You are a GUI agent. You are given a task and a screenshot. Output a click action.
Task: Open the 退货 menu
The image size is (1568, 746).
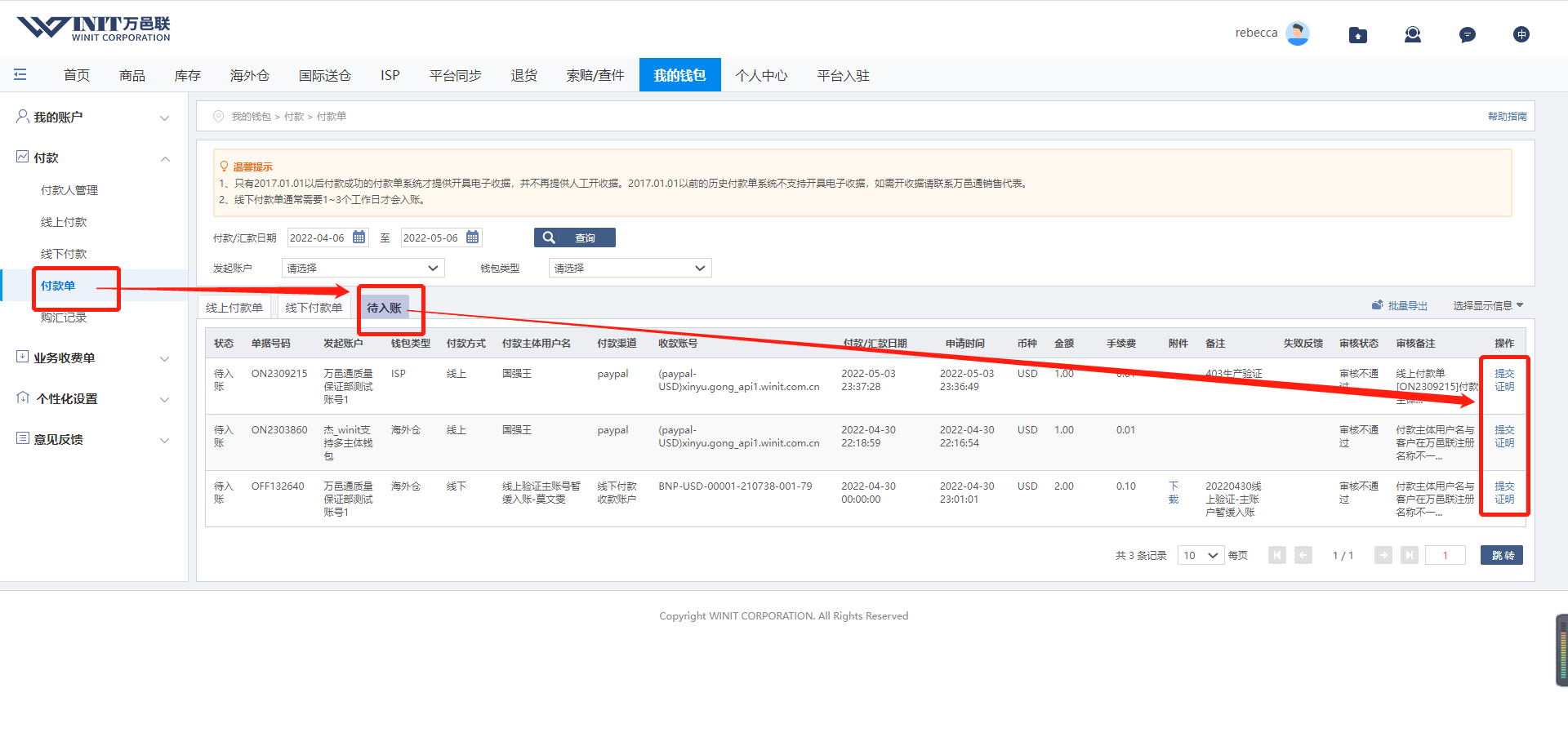pyautogui.click(x=524, y=75)
